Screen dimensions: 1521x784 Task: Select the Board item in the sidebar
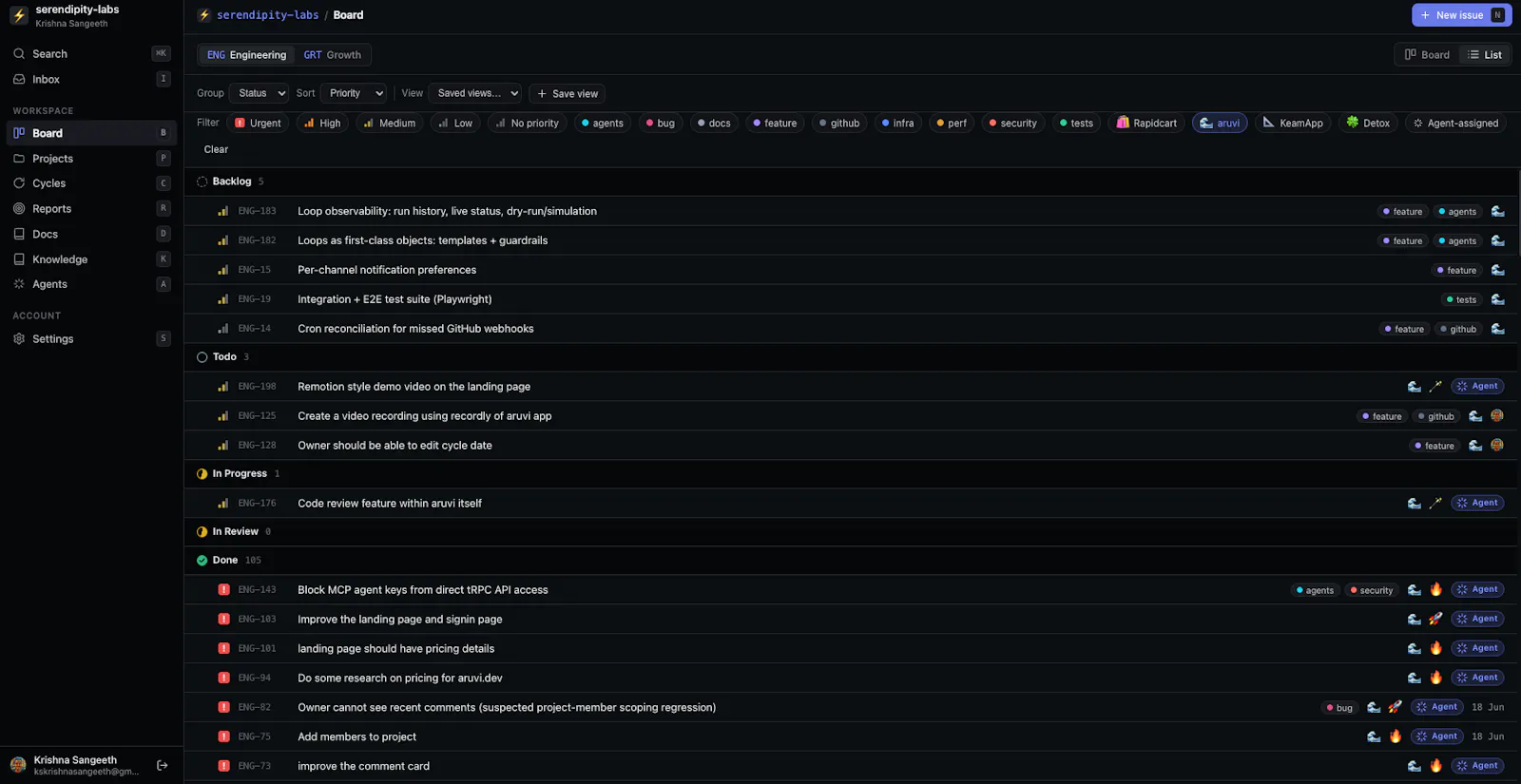point(91,133)
